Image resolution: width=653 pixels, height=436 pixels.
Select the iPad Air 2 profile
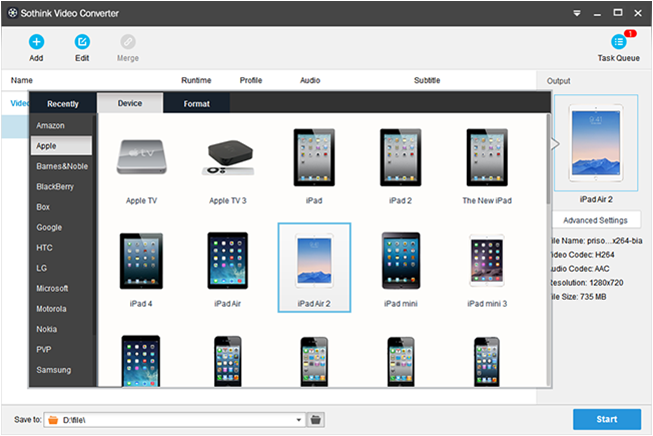pyautogui.click(x=314, y=268)
